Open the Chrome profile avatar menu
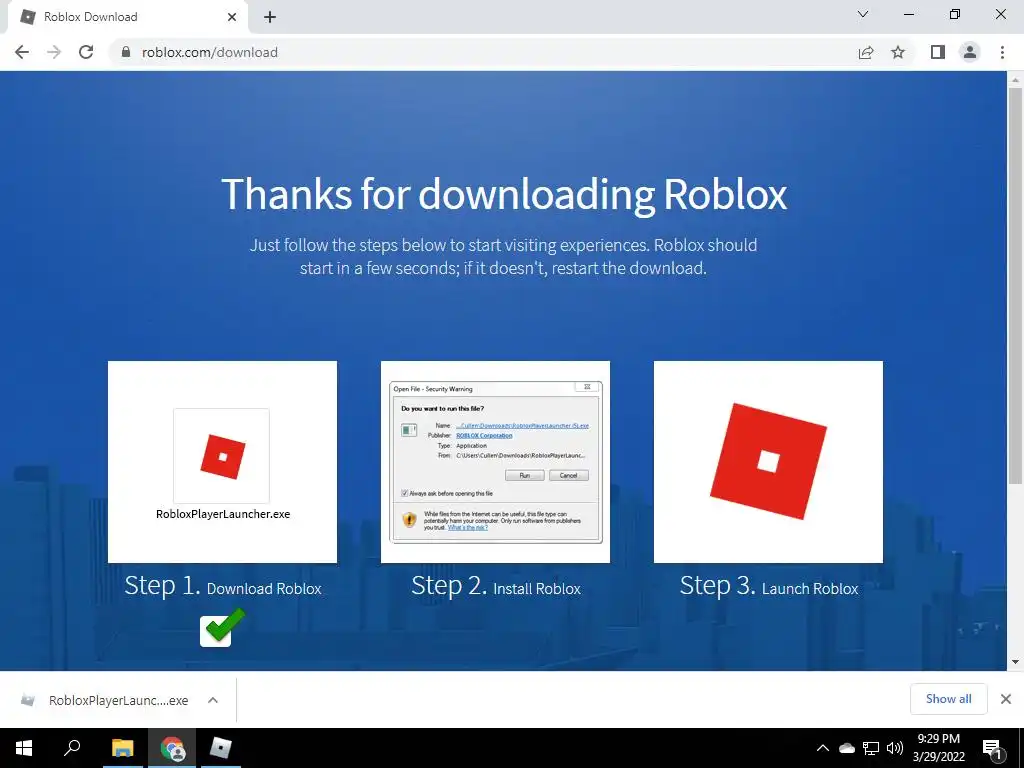The height and width of the screenshot is (768, 1024). pyautogui.click(x=970, y=52)
